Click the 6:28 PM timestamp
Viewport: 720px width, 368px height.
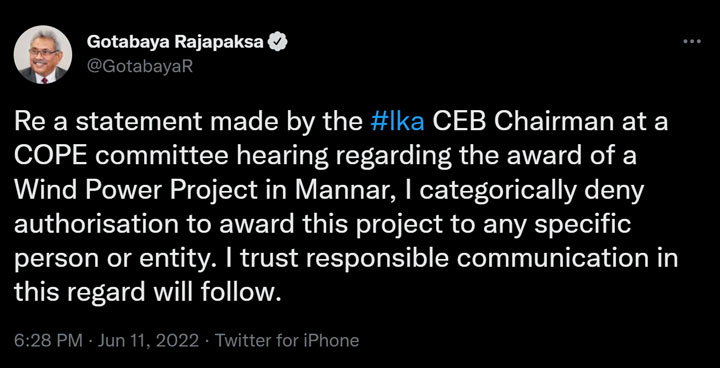48,341
